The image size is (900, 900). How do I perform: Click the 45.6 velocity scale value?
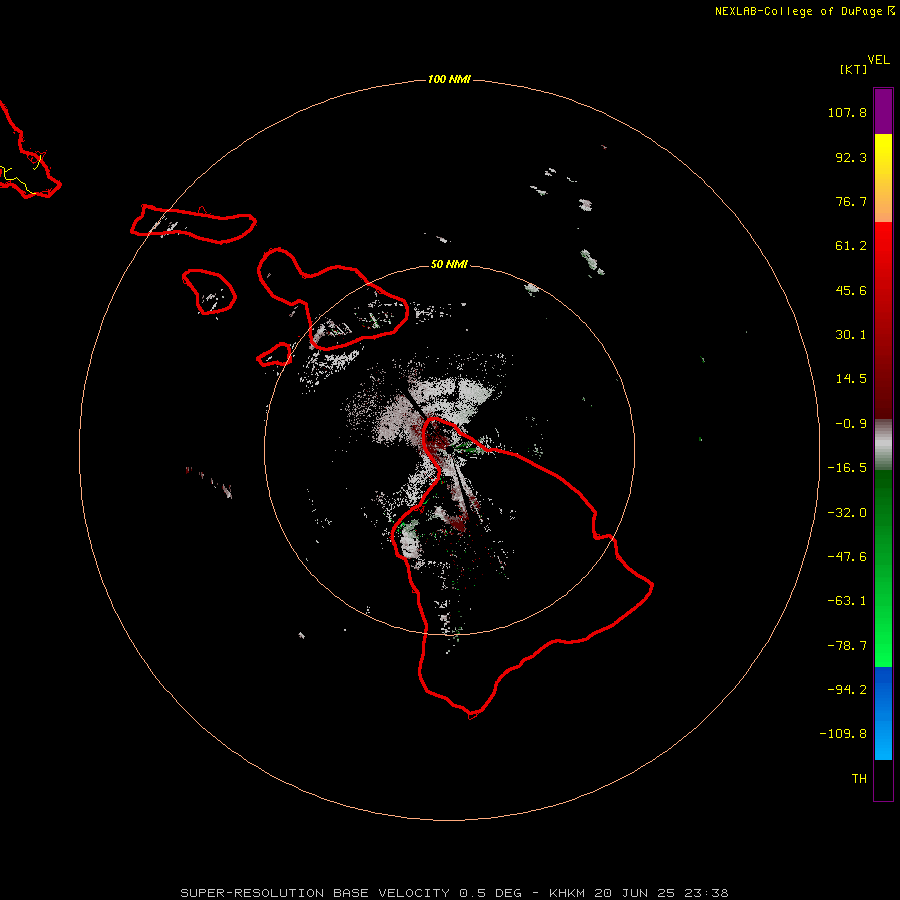(851, 290)
